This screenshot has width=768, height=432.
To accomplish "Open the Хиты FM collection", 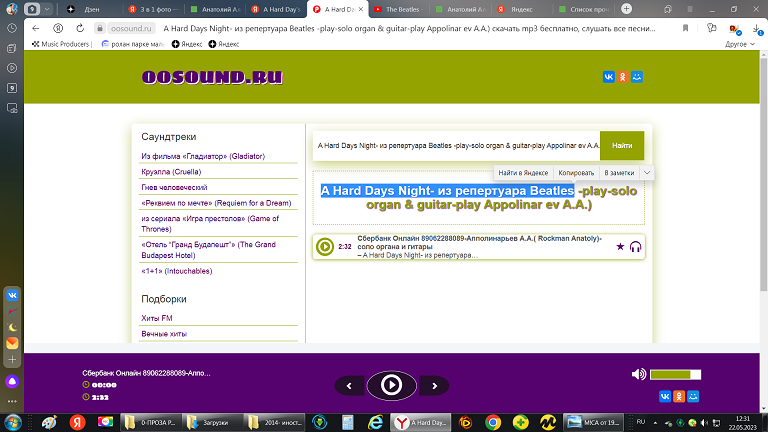I will [x=157, y=318].
